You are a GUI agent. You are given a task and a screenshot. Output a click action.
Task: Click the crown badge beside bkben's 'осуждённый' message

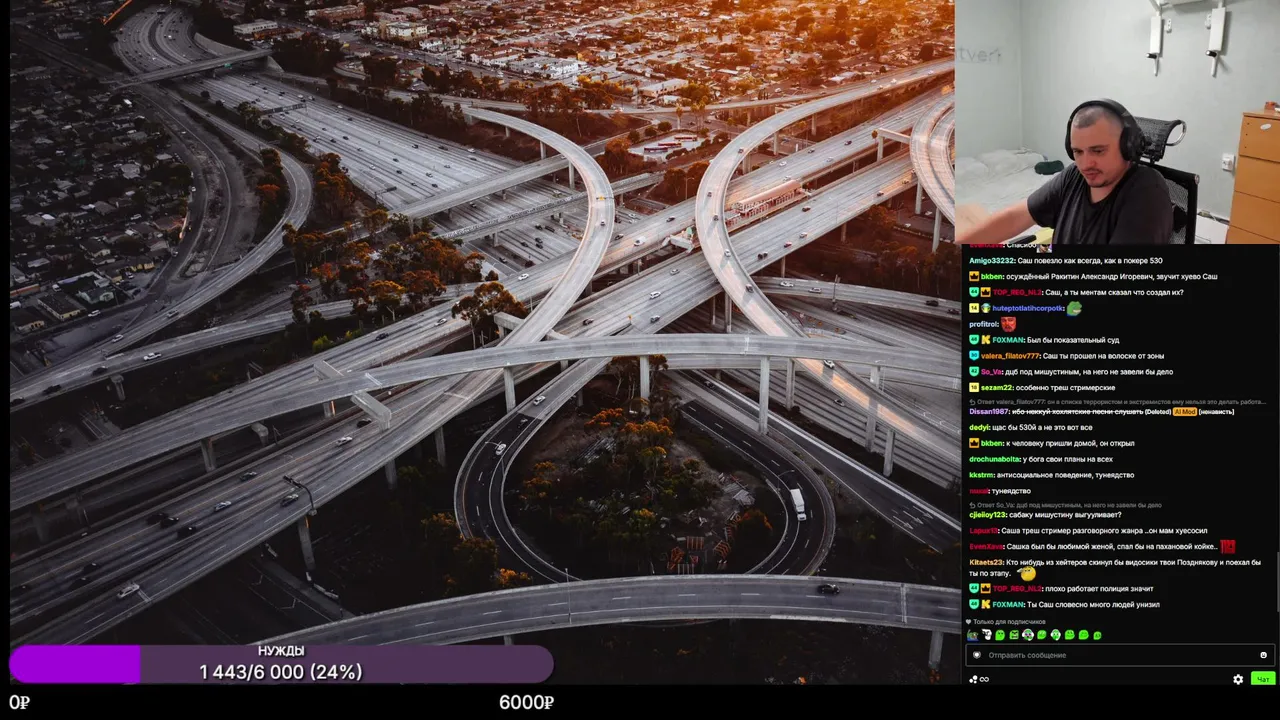click(974, 276)
